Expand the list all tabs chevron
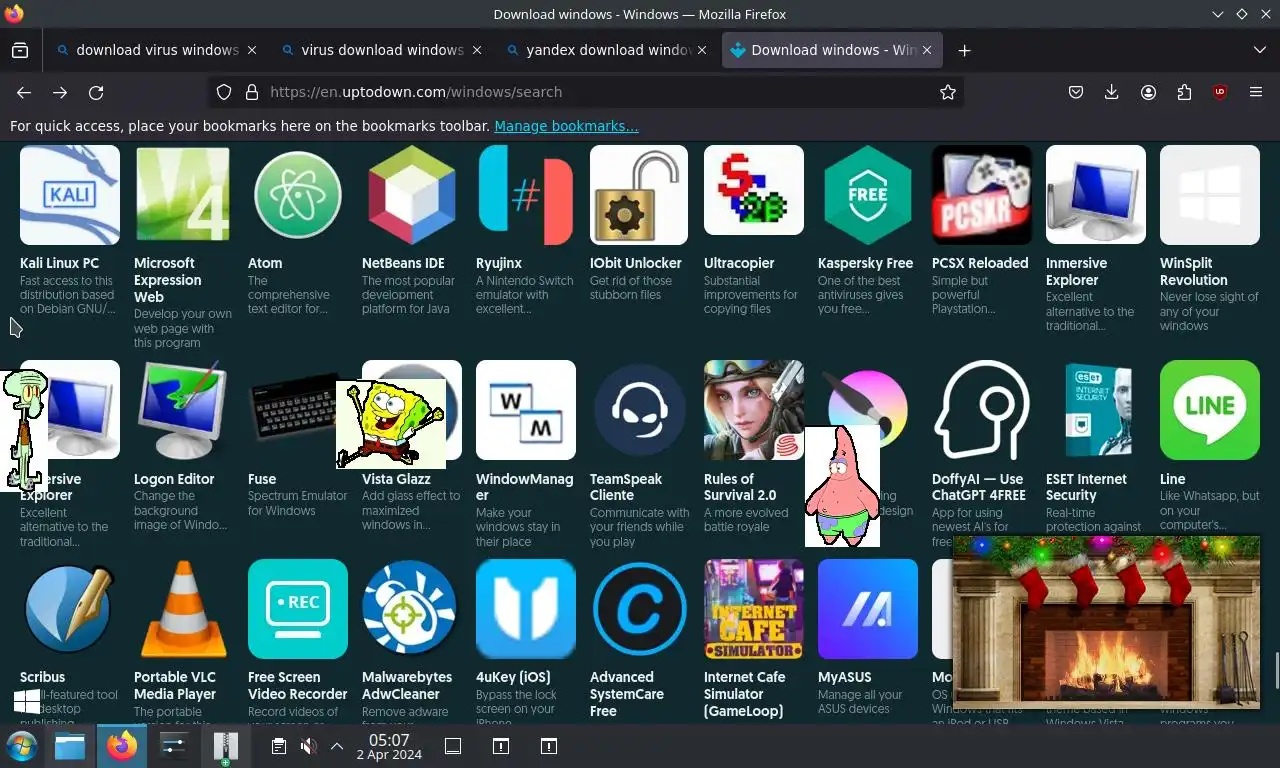Image resolution: width=1280 pixels, height=768 pixels. 1259,50
